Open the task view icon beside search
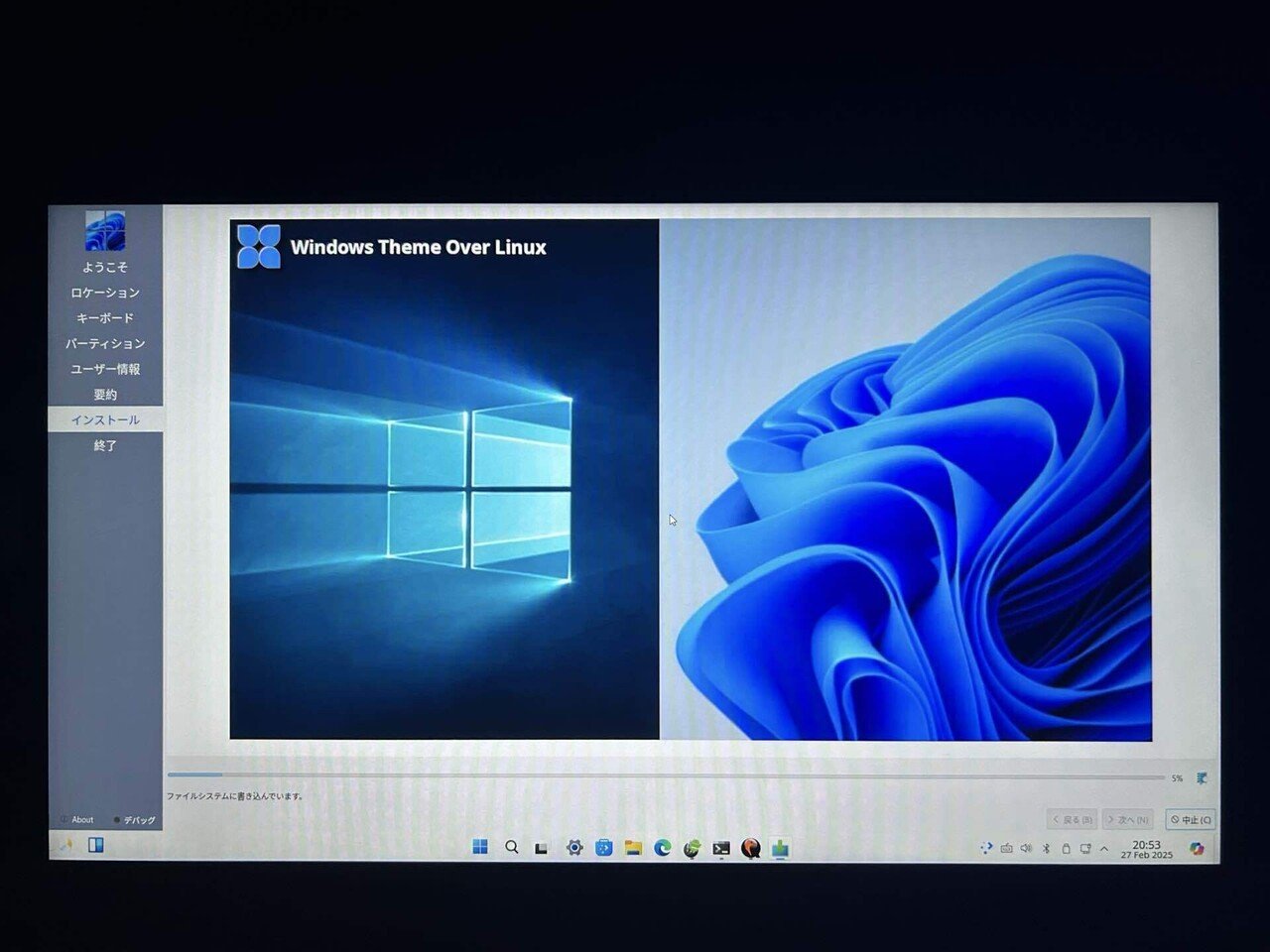 point(542,848)
